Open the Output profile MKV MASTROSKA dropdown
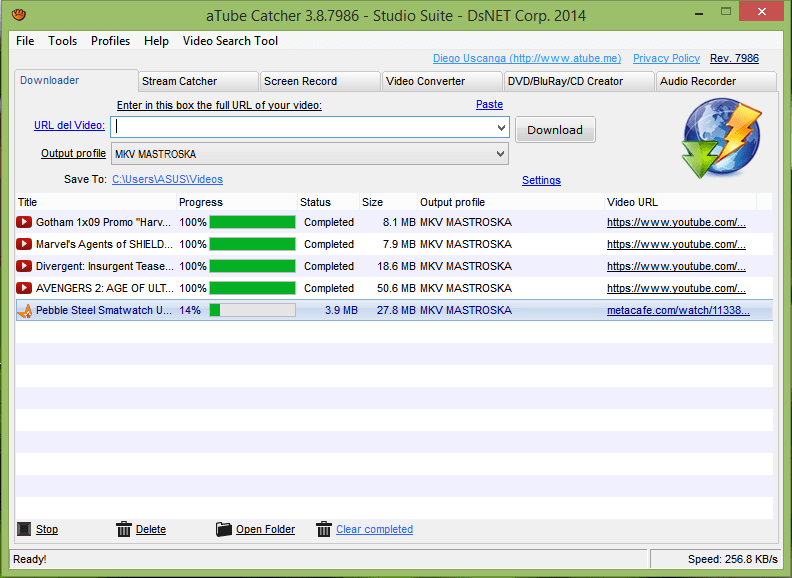 310,154
